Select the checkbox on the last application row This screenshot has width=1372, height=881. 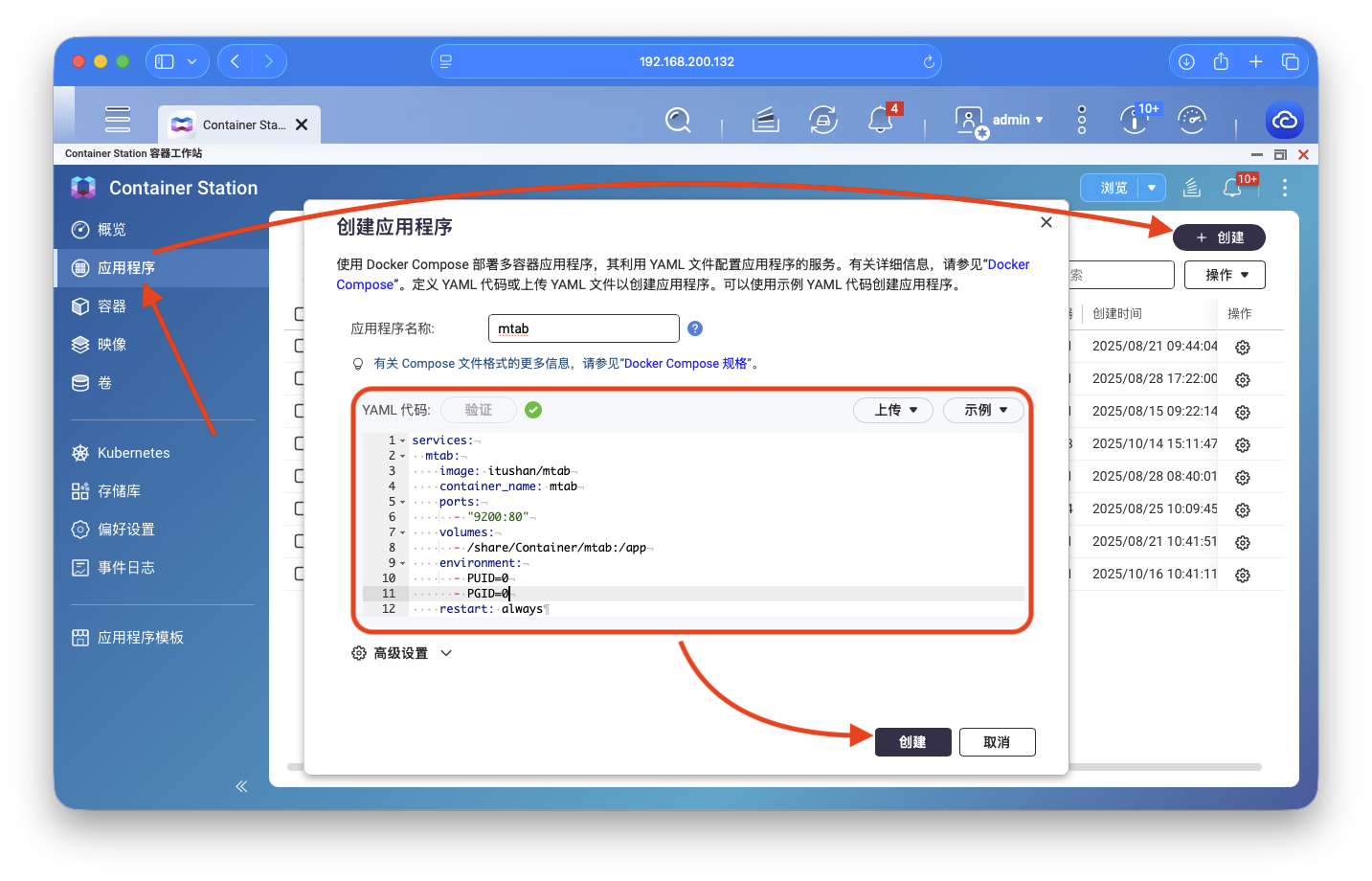[x=297, y=574]
